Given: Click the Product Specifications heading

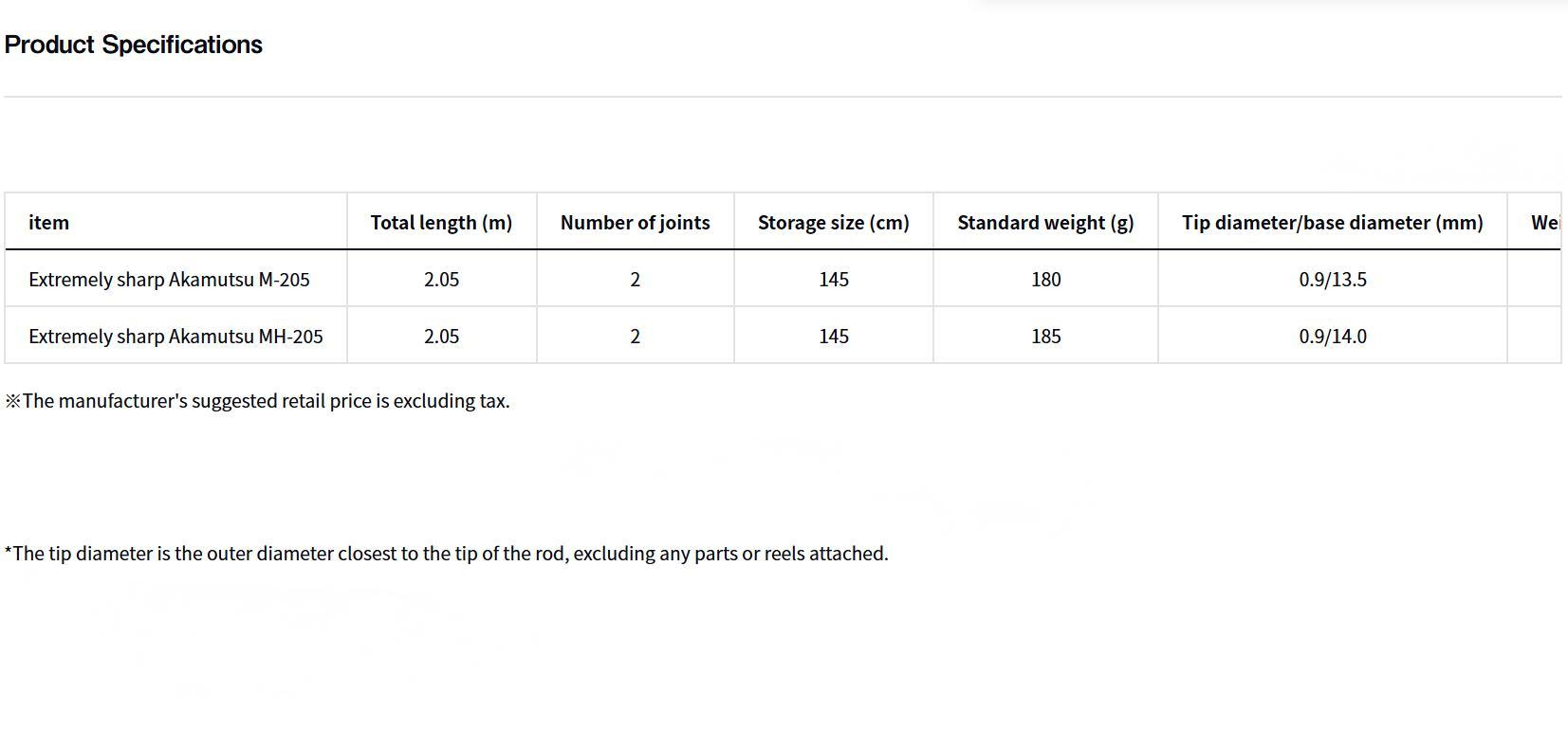Looking at the screenshot, I should click(134, 45).
